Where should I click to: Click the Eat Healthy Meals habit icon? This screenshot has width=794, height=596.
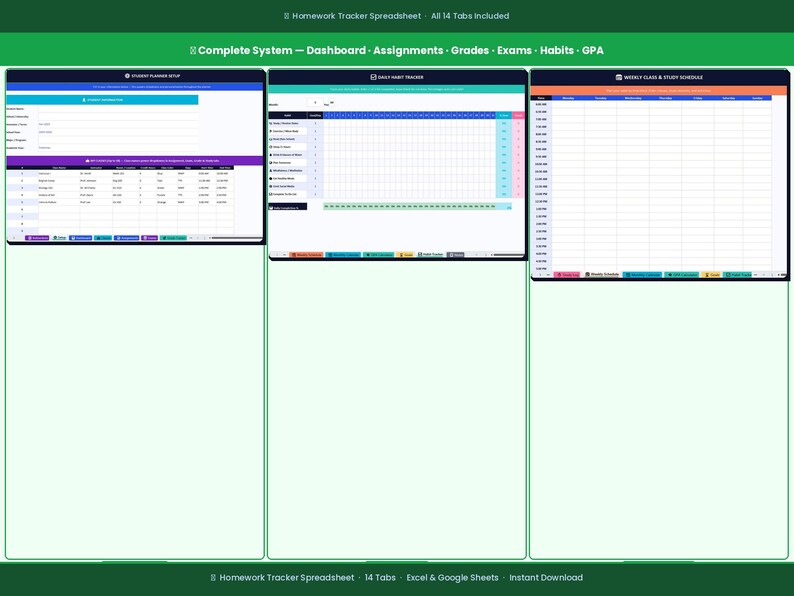tap(270, 178)
